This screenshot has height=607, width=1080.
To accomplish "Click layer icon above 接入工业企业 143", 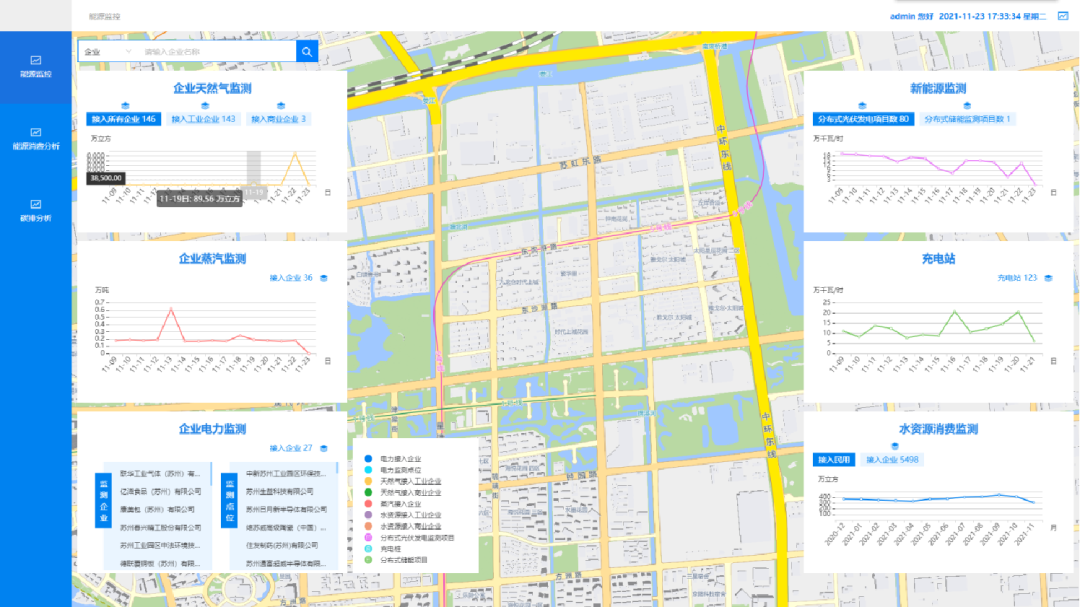I will click(205, 105).
